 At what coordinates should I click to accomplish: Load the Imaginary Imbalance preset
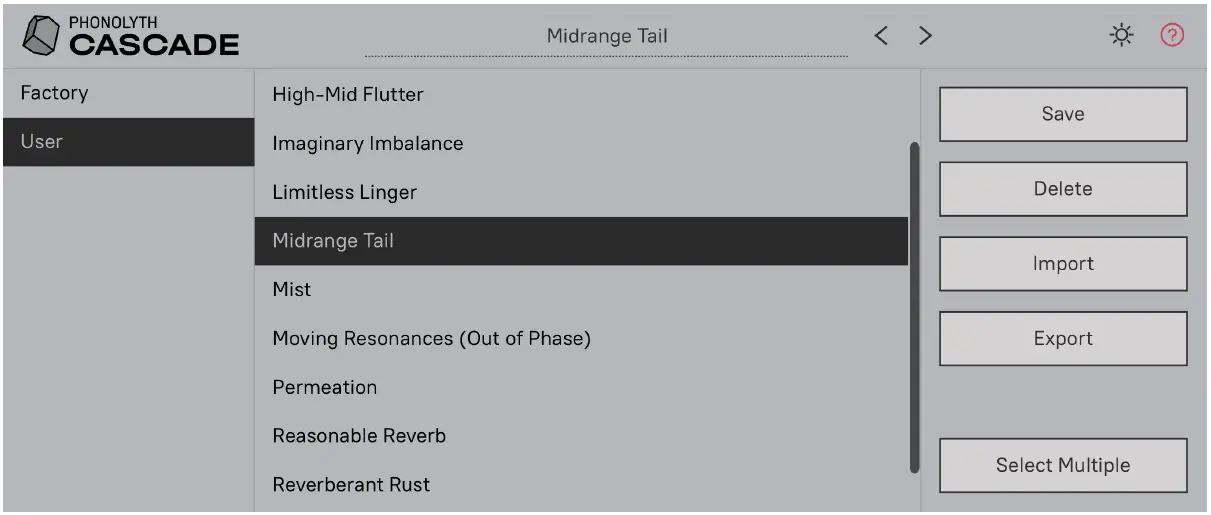368,143
